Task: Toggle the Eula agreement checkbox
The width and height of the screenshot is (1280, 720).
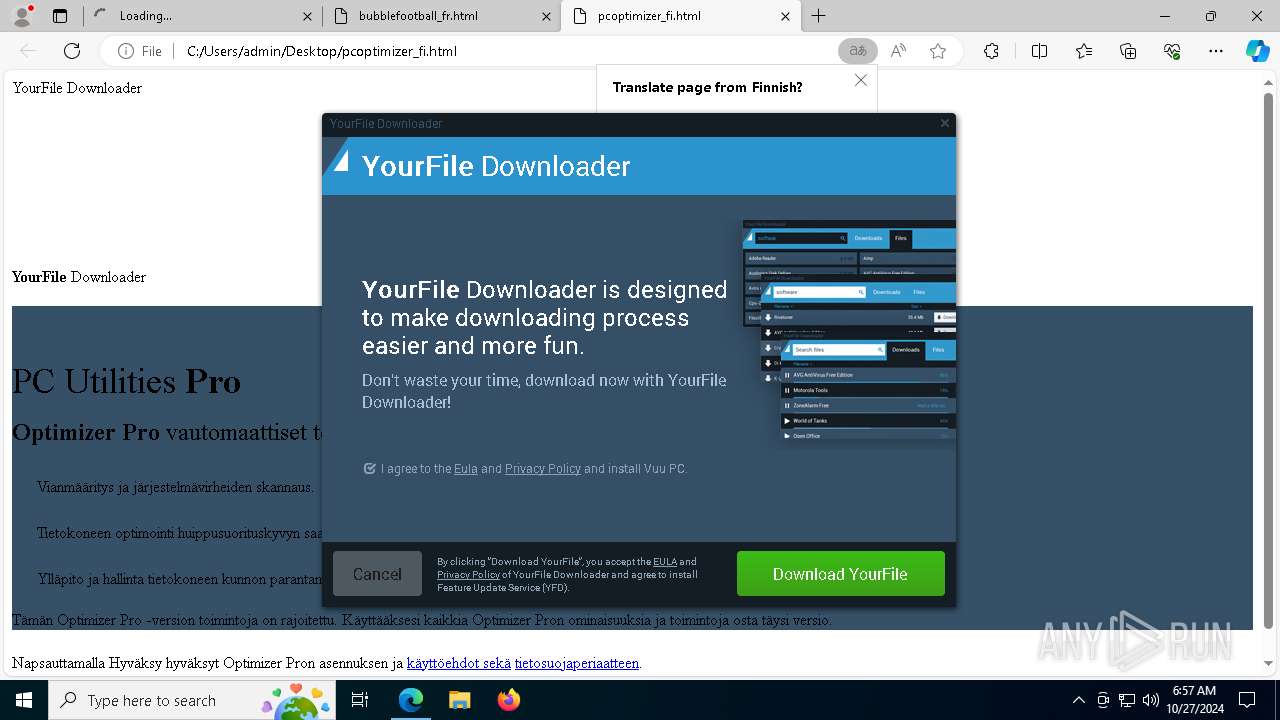Action: (x=370, y=468)
